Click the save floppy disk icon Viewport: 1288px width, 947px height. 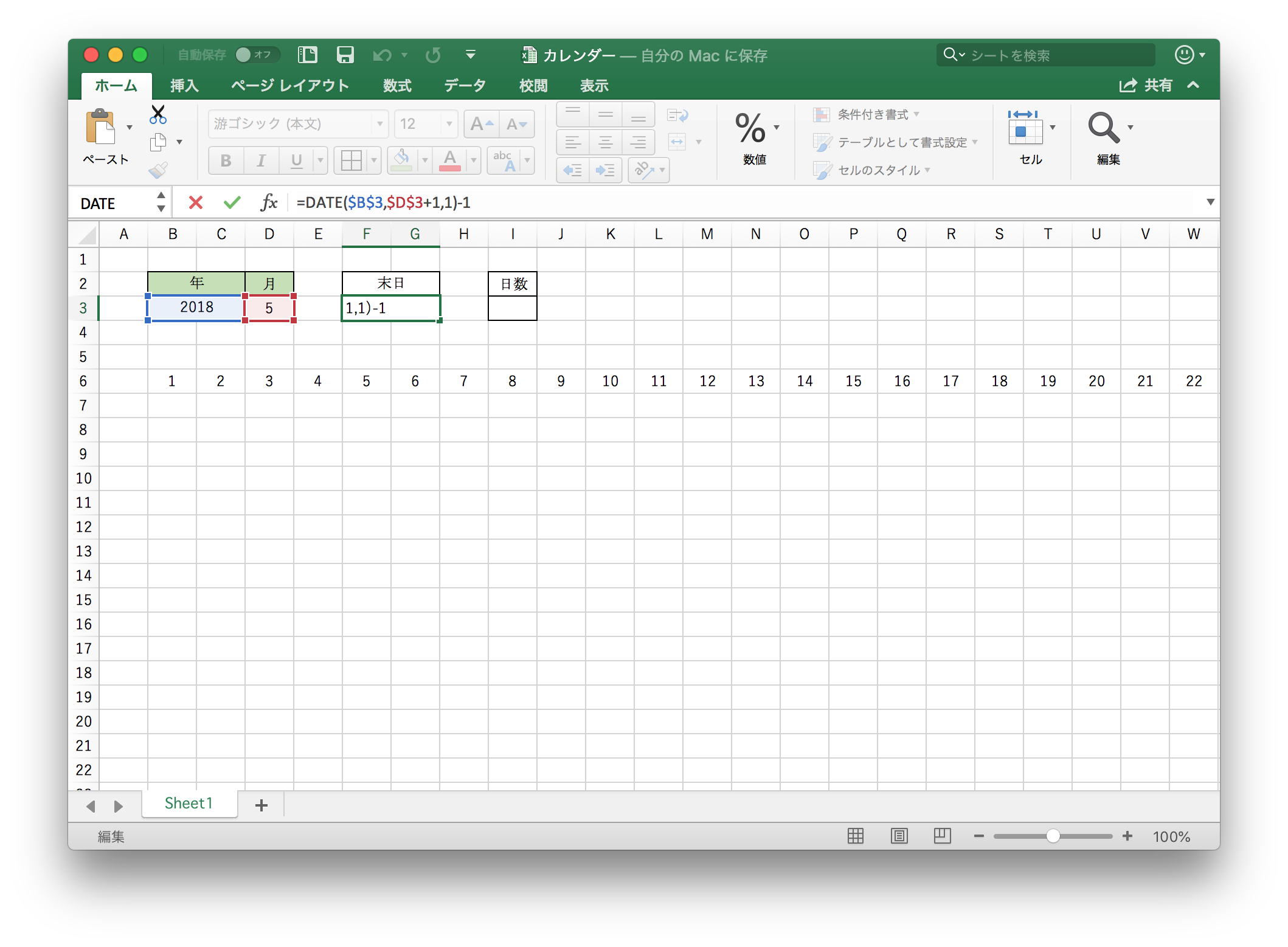[x=345, y=55]
